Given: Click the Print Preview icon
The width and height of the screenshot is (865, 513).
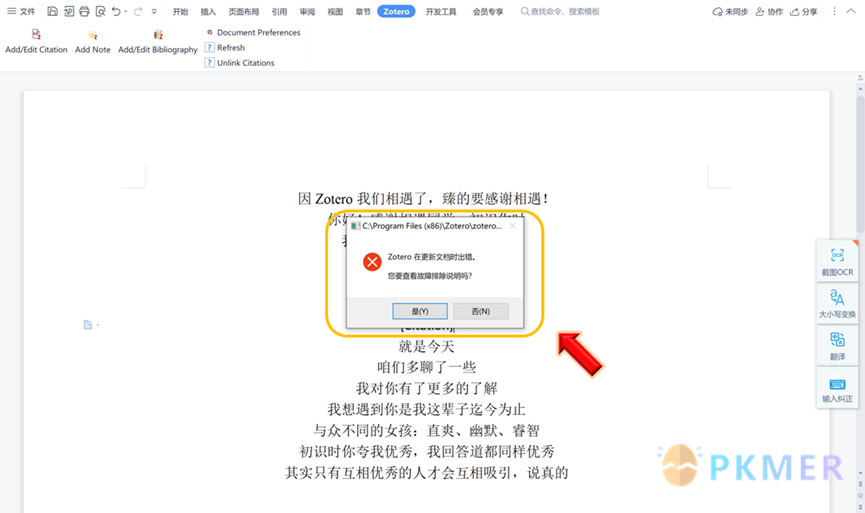Looking at the screenshot, I should click(100, 11).
